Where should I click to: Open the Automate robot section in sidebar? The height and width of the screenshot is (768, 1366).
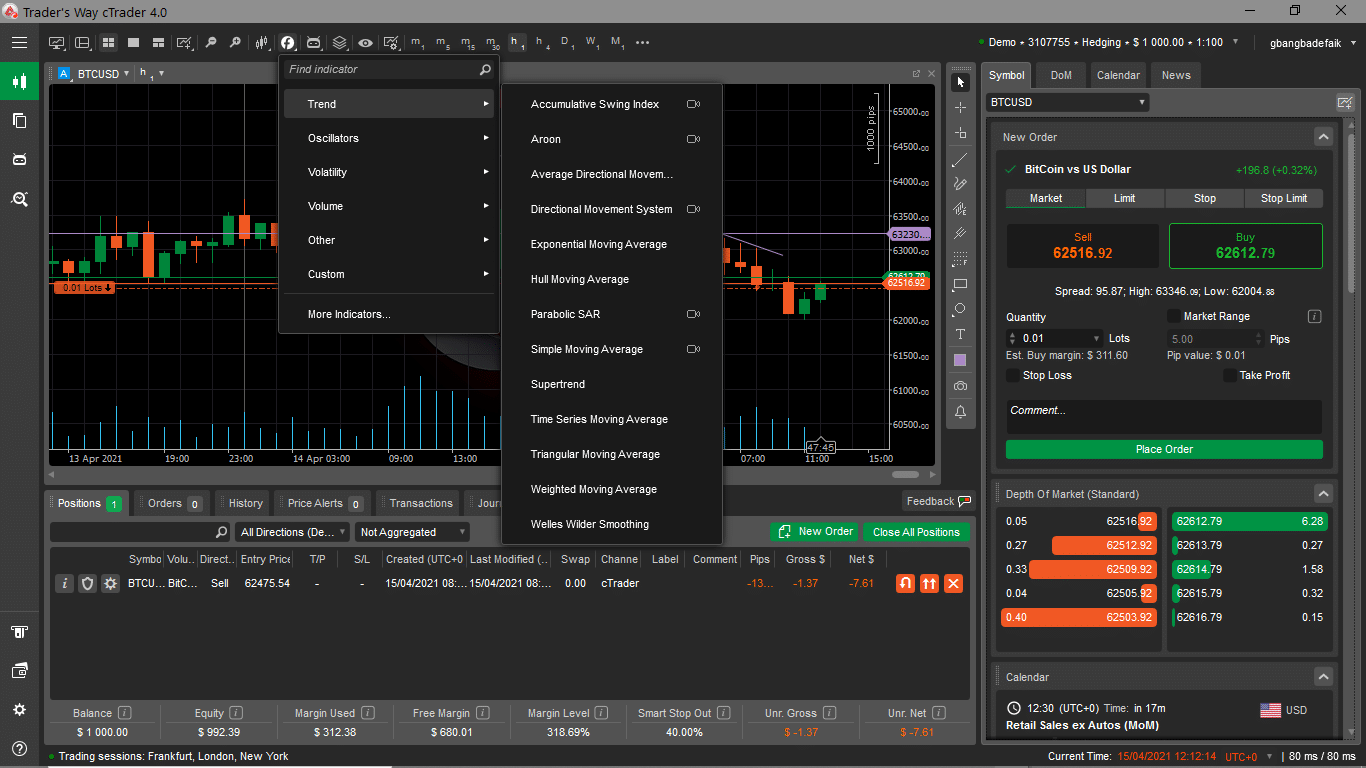click(19, 159)
